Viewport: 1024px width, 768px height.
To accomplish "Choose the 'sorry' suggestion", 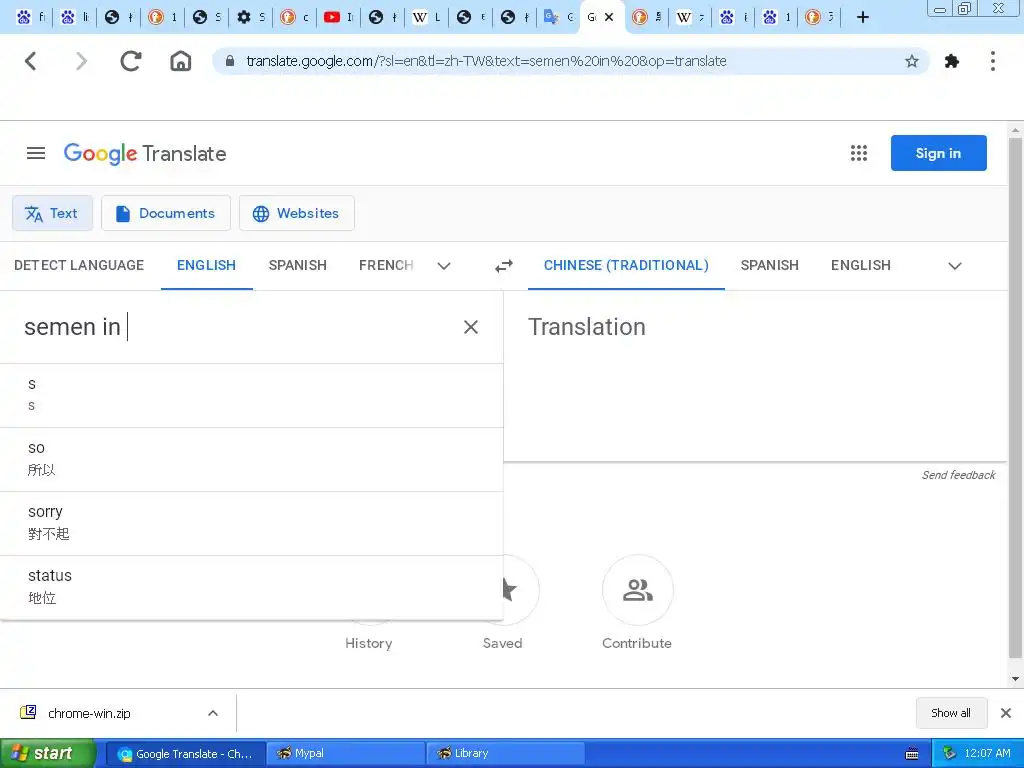I will coord(251,524).
